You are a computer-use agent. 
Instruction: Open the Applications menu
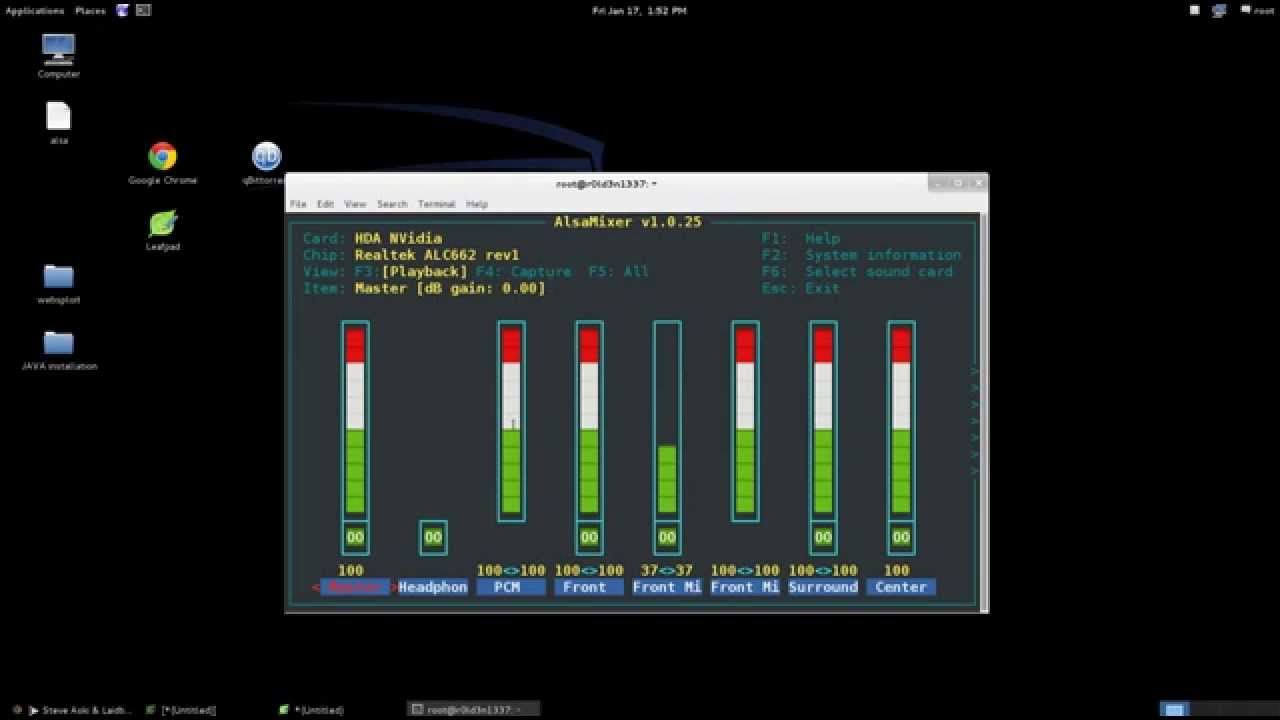[x=35, y=10]
